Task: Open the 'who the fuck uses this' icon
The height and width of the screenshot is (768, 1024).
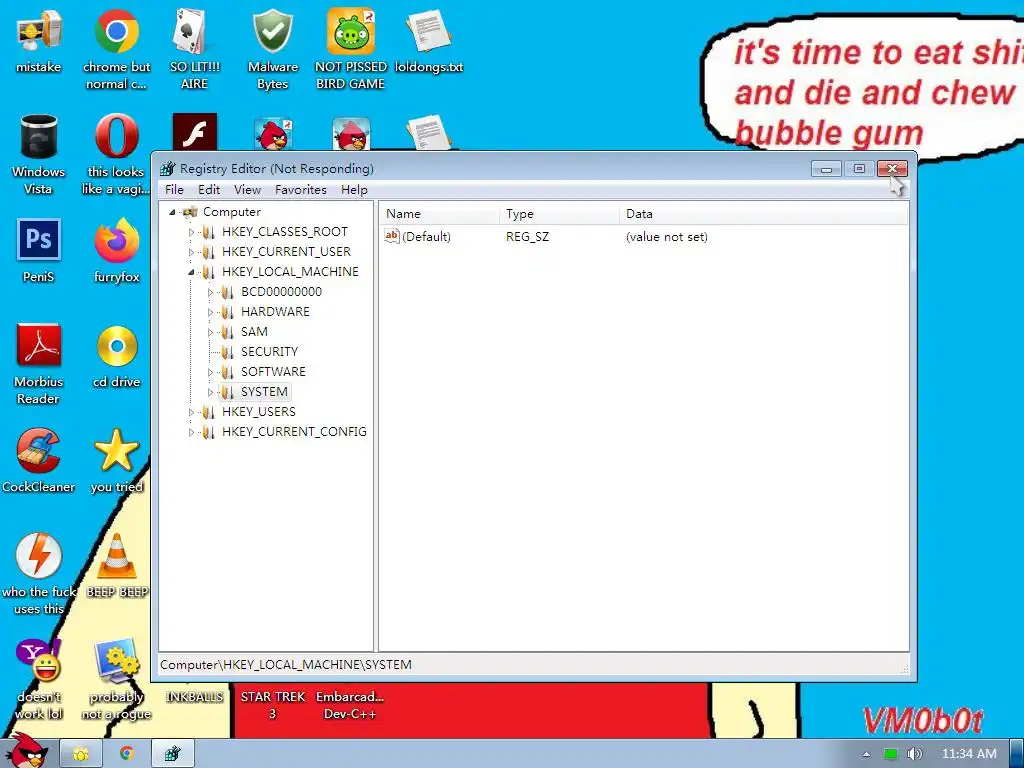Action: 39,575
